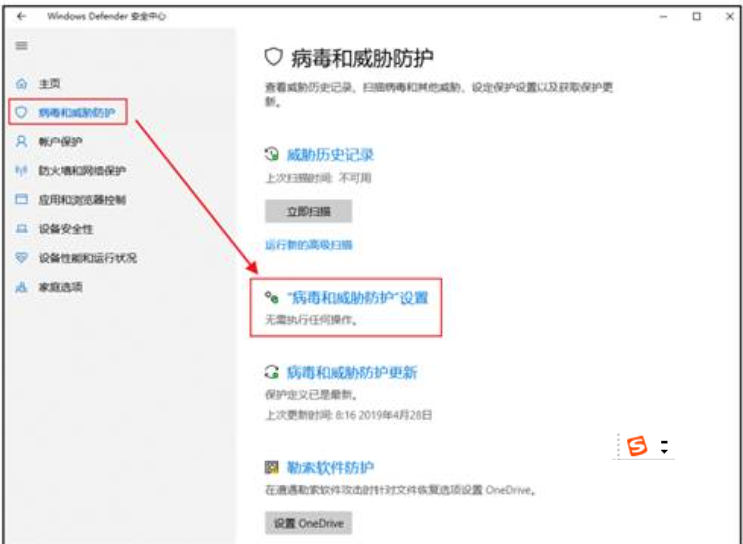Screen dimensions: 743x544
Task: Open 病毒和威胁防护更新 link
Action: point(352,372)
